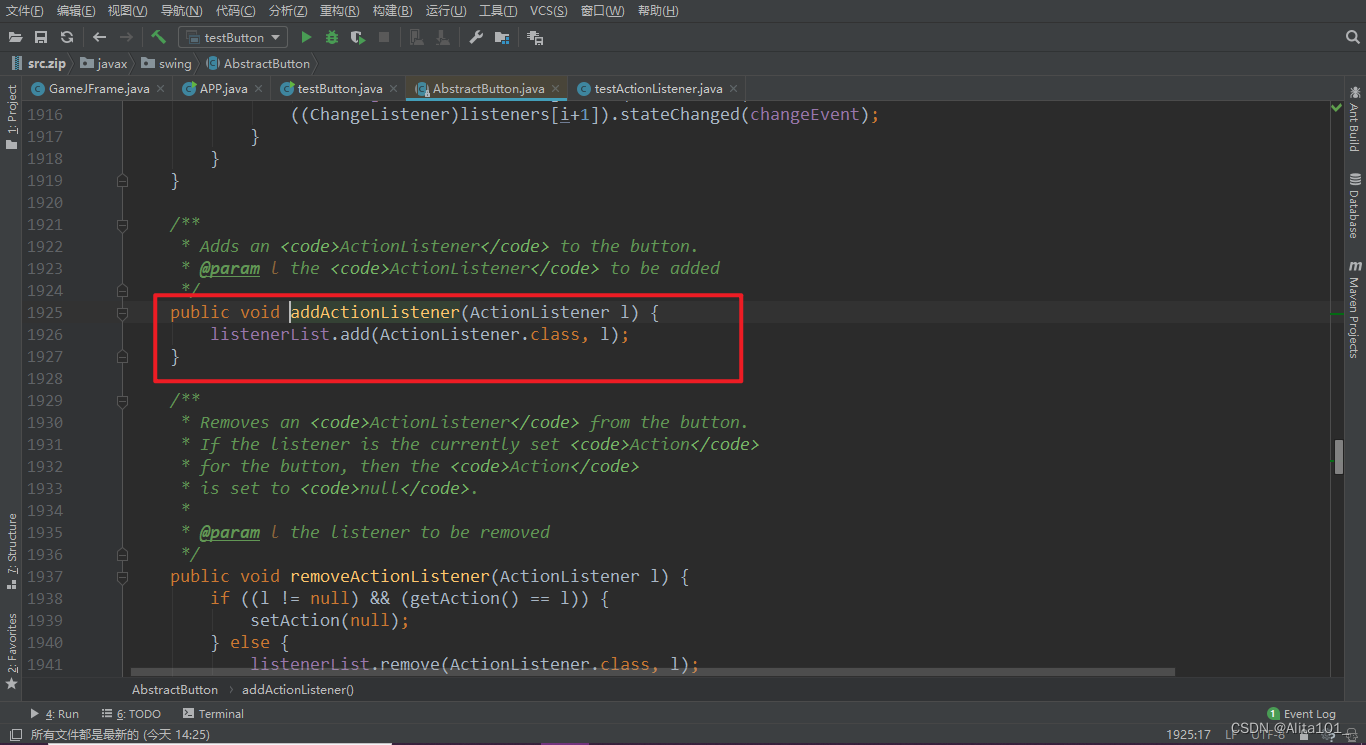The width and height of the screenshot is (1366, 745).
Task: Collapse Javadoc fold marker at line 1929
Action: (x=122, y=401)
